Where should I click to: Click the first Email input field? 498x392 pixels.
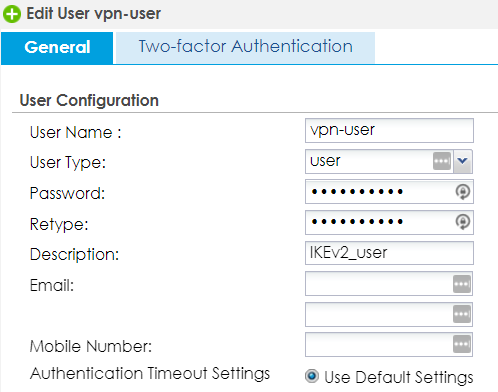(389, 284)
